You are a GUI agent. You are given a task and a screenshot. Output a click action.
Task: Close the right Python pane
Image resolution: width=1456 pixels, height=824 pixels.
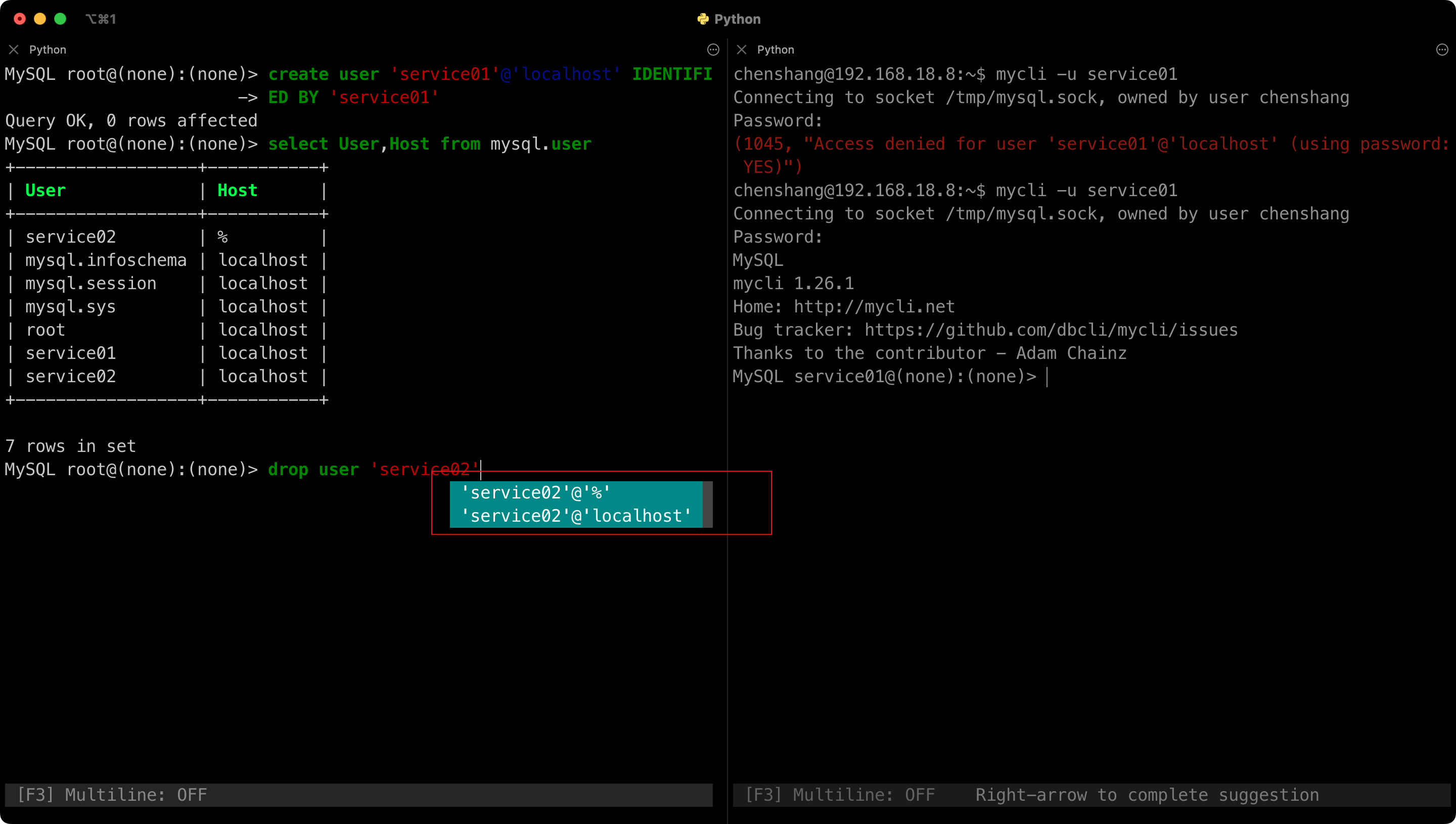pyautogui.click(x=741, y=50)
